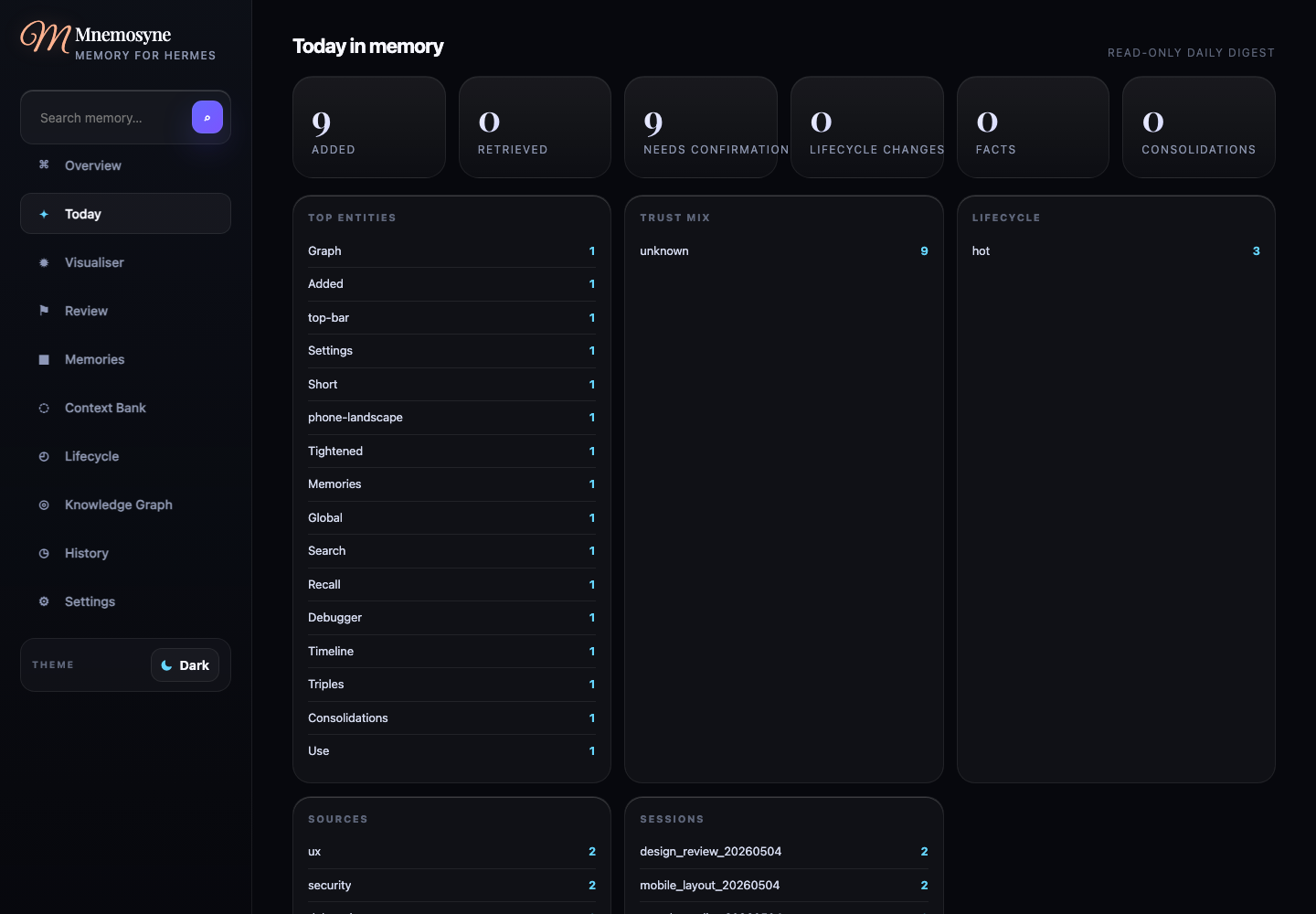Open the History page

pos(125,553)
